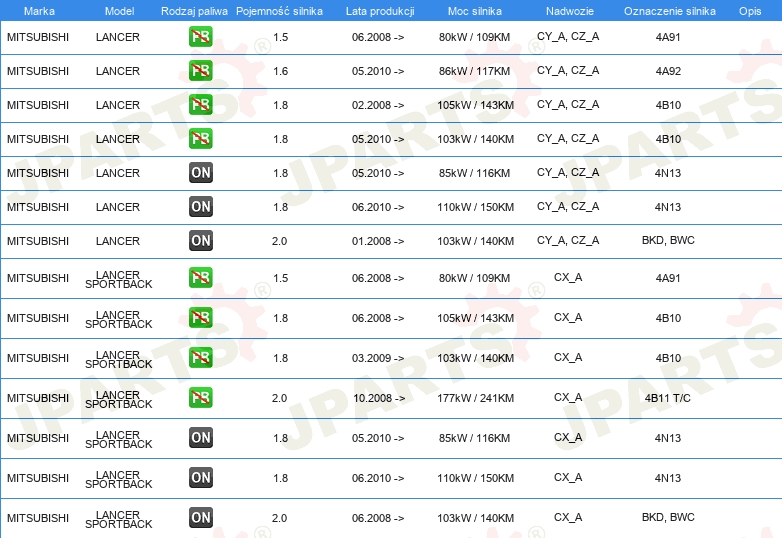The image size is (782, 538).
Task: Click the ON diesel icon in Lancer 01.2008 row
Action: (x=200, y=240)
